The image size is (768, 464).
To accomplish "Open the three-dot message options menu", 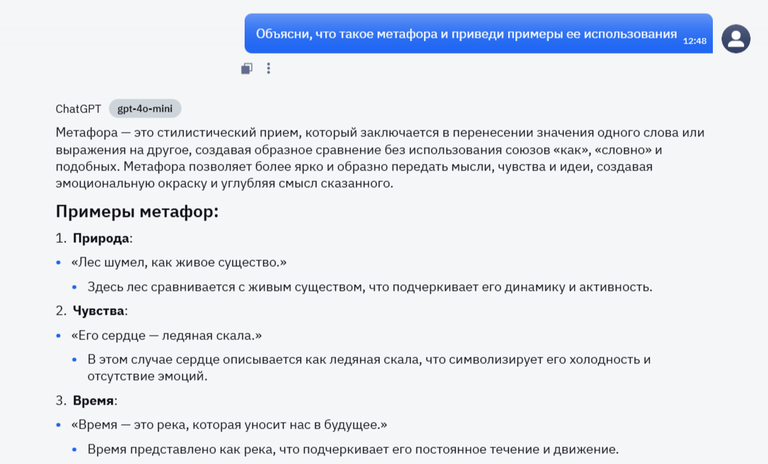I will [x=268, y=68].
